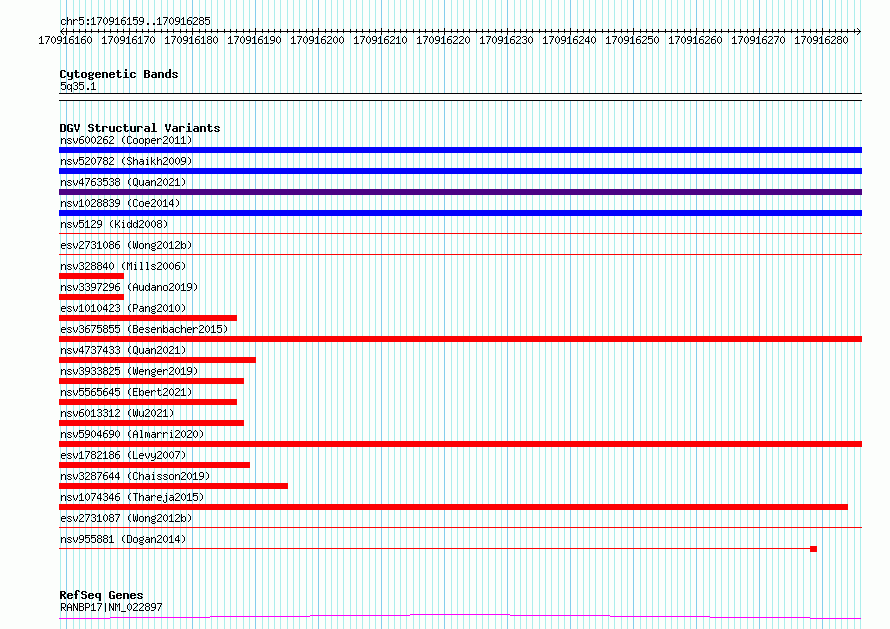Open variant nsv4763538 (Quan2021) label
The image size is (890, 629).
(x=123, y=182)
